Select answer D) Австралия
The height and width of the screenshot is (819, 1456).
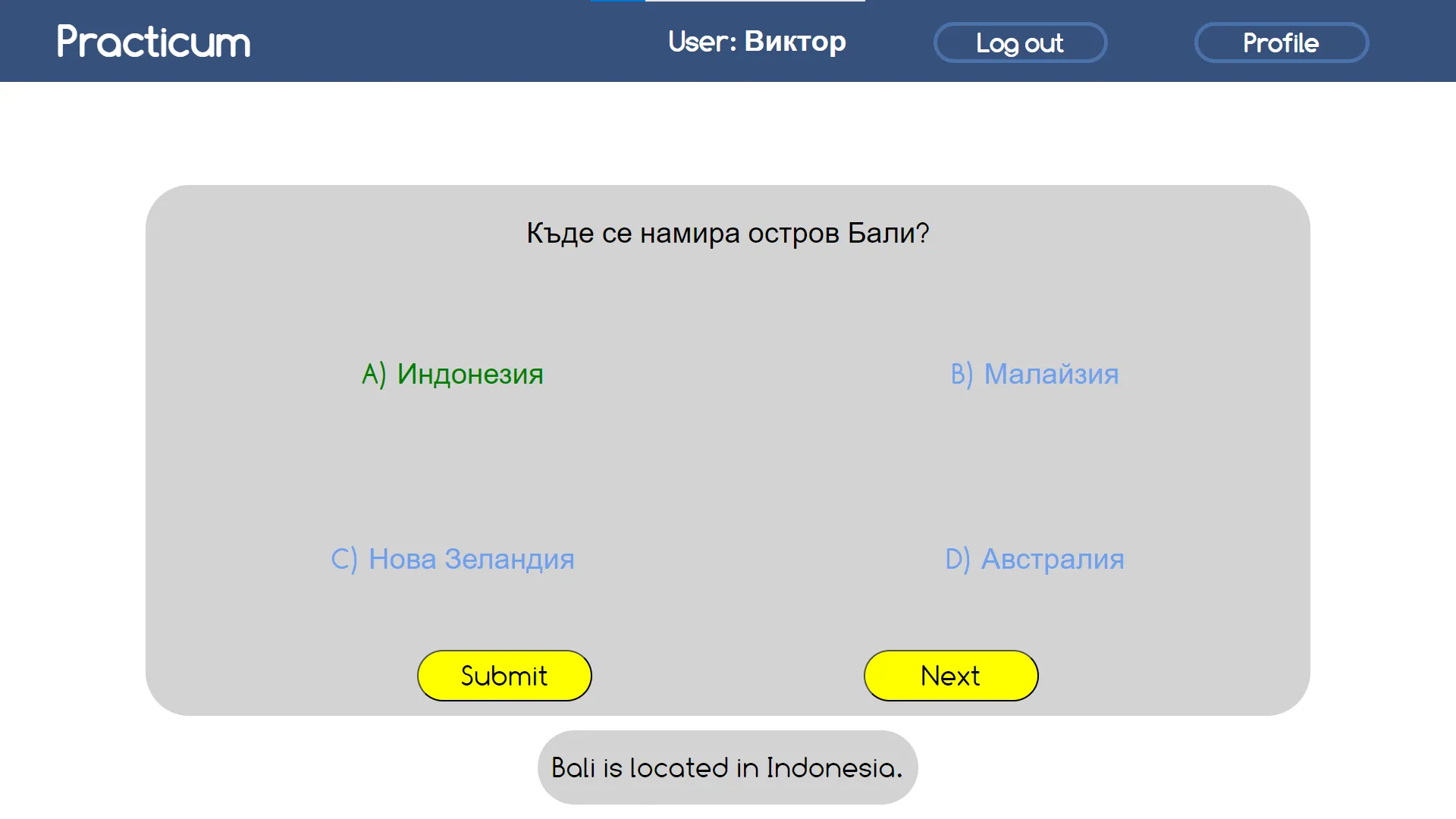click(1034, 559)
